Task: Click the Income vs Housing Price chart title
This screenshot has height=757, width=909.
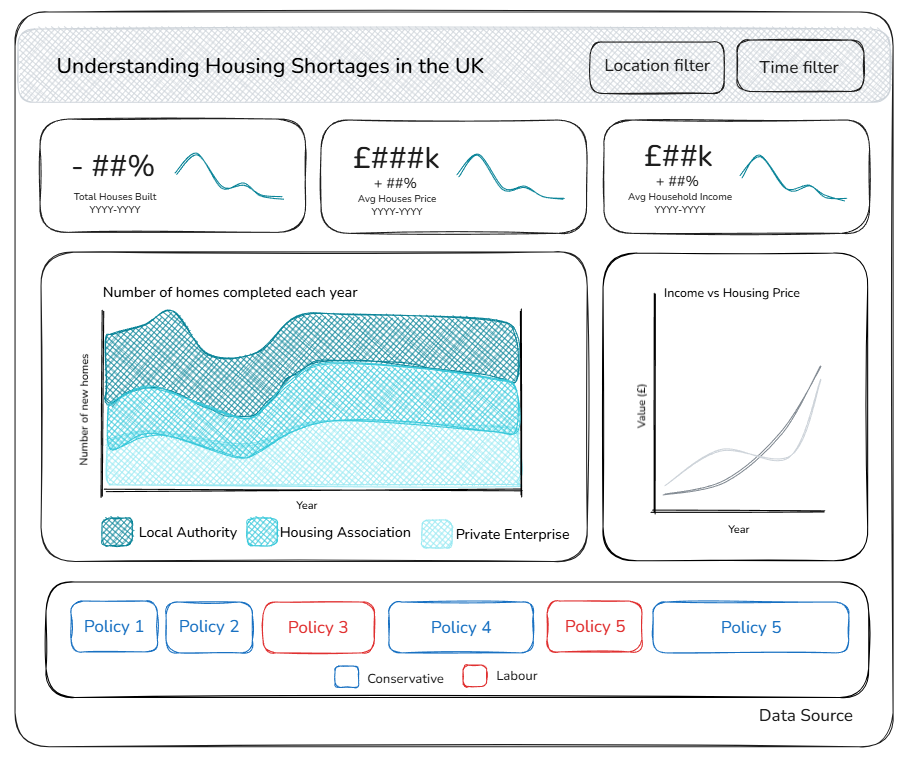Action: coord(731,293)
